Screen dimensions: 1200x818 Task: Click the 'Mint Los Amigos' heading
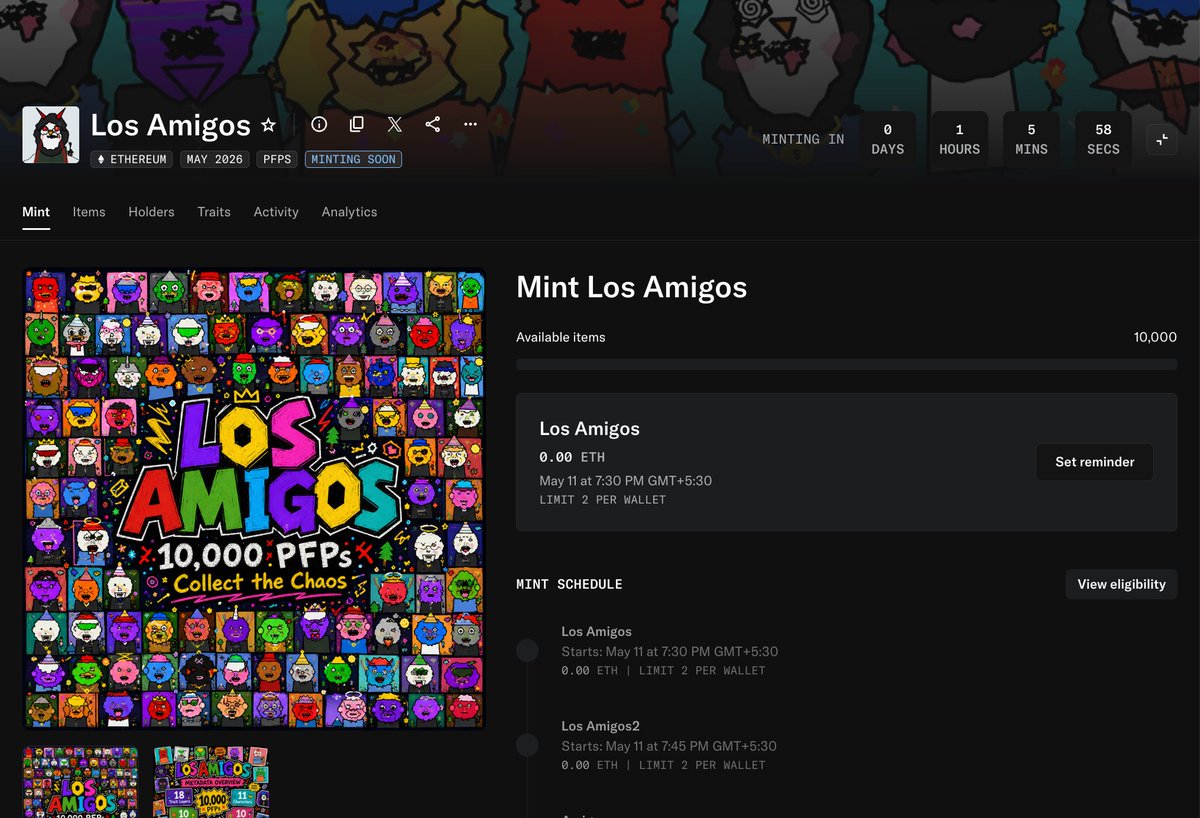[x=631, y=288]
